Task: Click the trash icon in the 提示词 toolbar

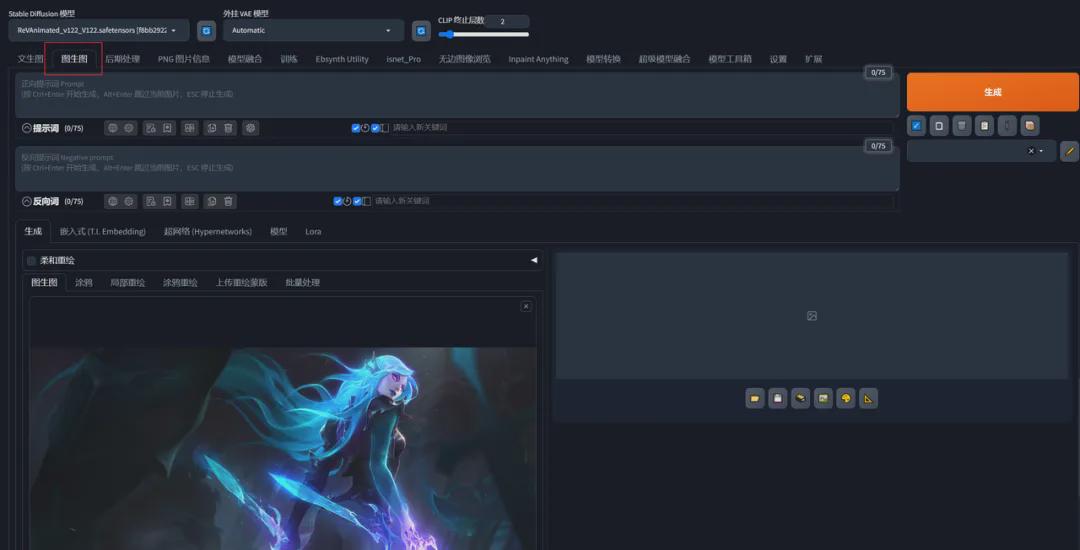Action: pos(229,128)
